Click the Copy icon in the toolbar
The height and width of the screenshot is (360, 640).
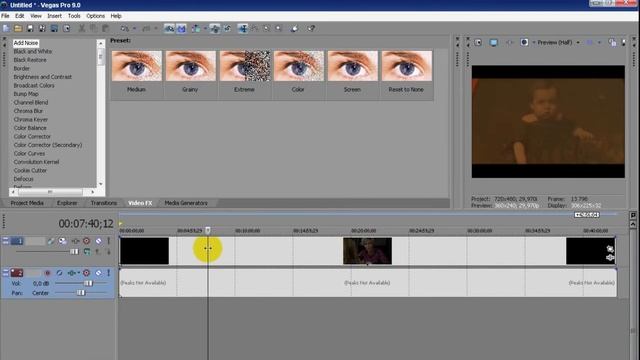pyautogui.click(x=93, y=29)
